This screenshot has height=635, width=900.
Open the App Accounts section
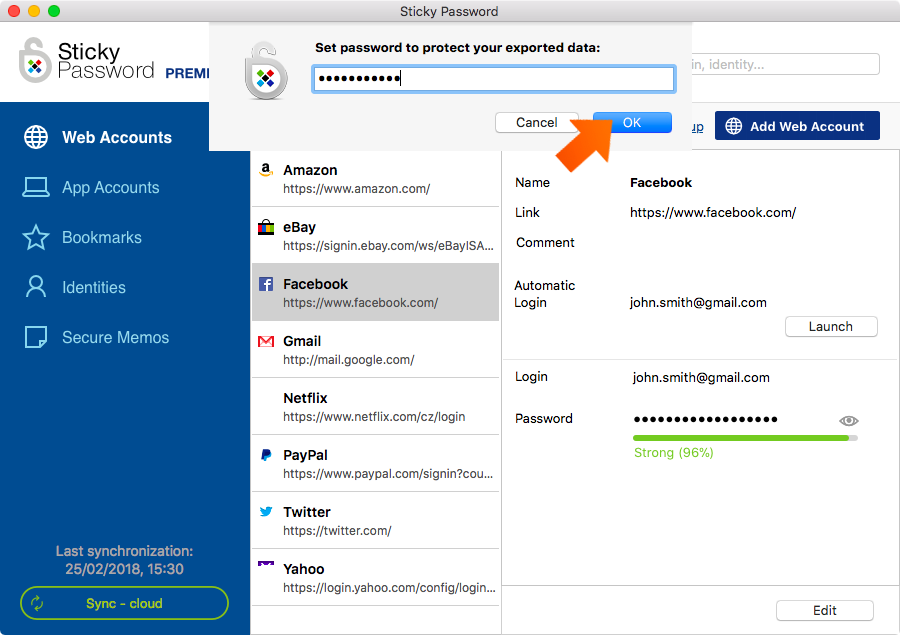91,187
